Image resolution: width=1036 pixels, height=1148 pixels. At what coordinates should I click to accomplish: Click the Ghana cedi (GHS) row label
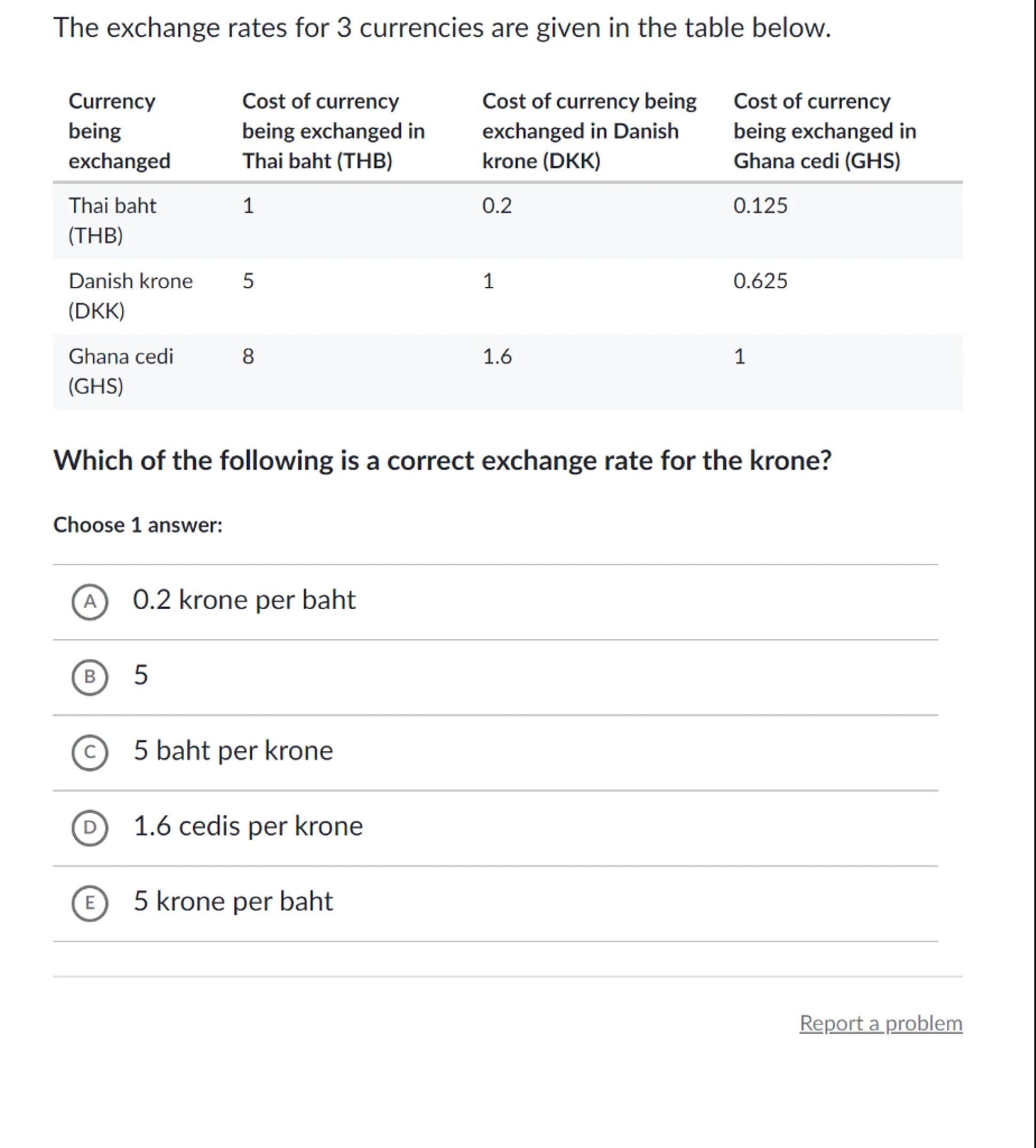(x=121, y=371)
